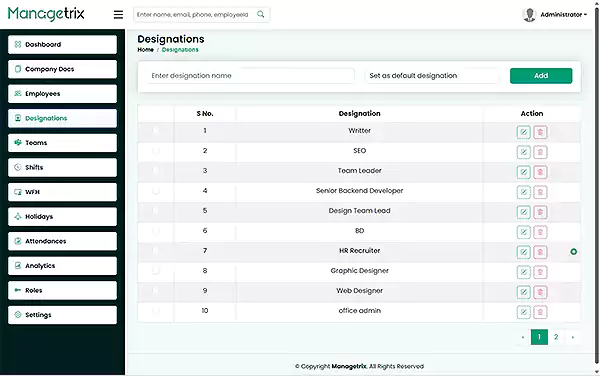
Task: Delete the Design Team Lead row
Action: point(540,212)
